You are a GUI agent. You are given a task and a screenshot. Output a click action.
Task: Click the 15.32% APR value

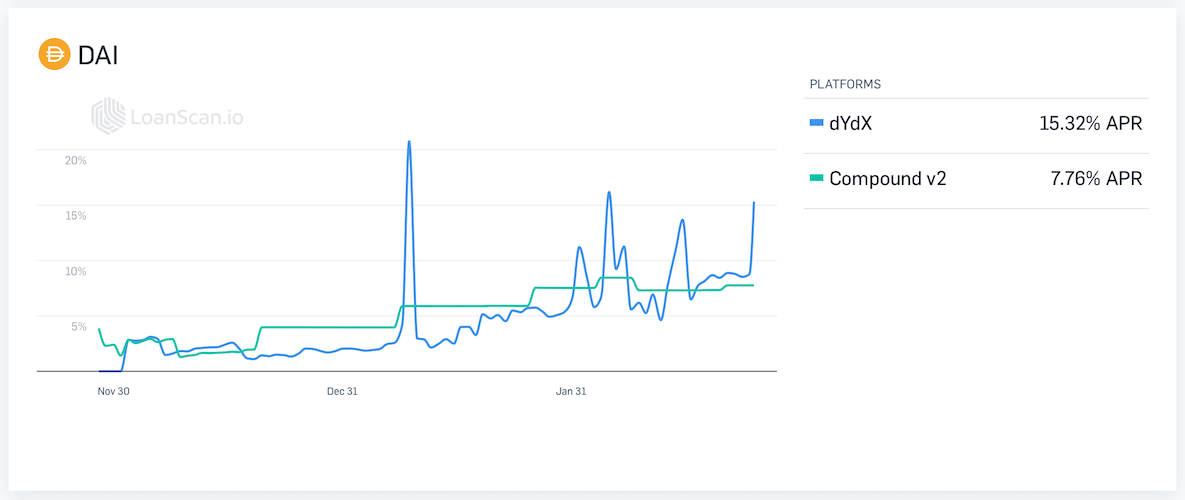point(1090,124)
